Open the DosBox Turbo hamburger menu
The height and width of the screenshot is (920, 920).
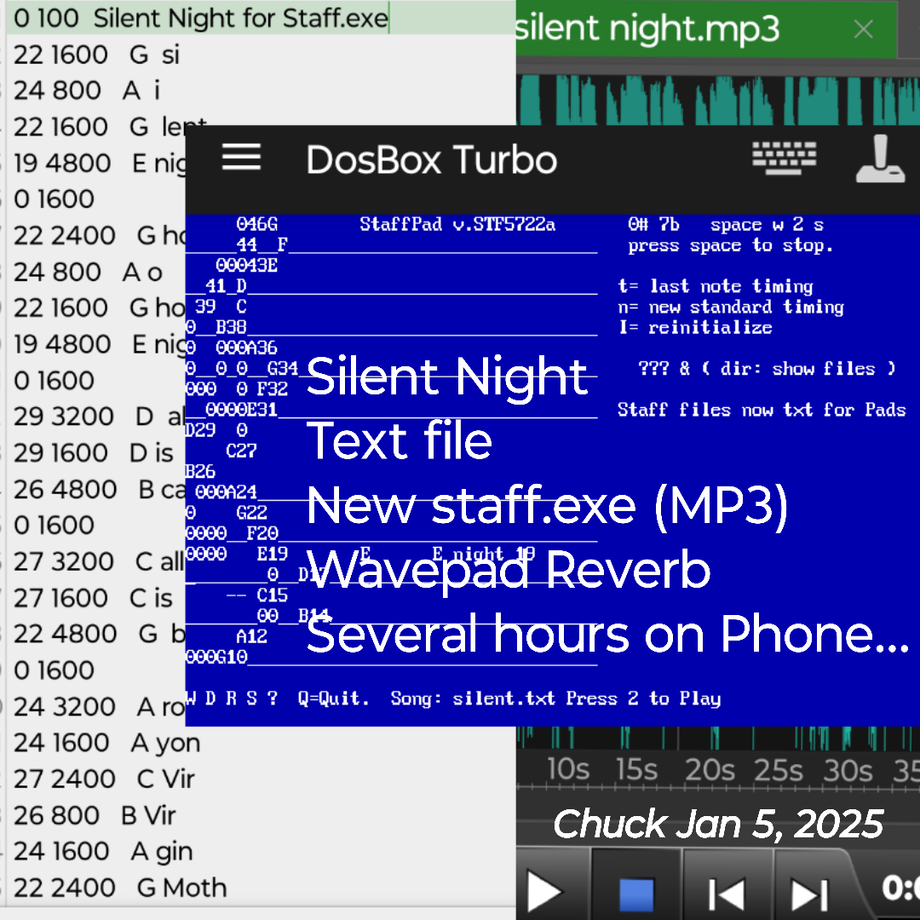(241, 158)
